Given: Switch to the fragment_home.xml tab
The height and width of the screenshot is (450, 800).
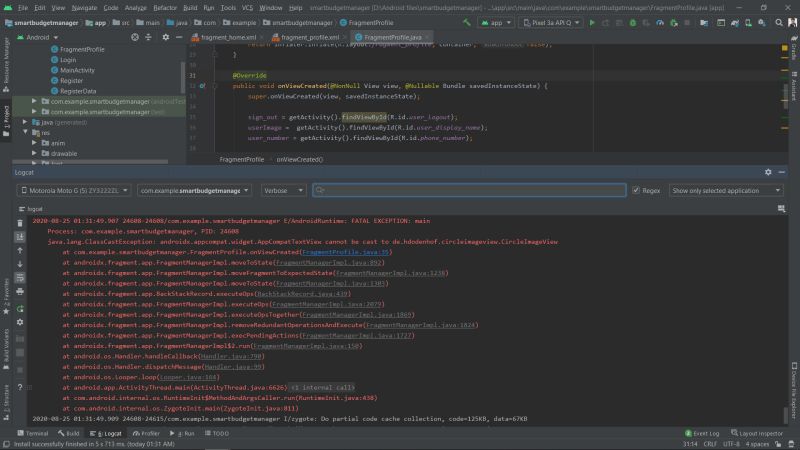Looking at the screenshot, I should [x=228, y=37].
